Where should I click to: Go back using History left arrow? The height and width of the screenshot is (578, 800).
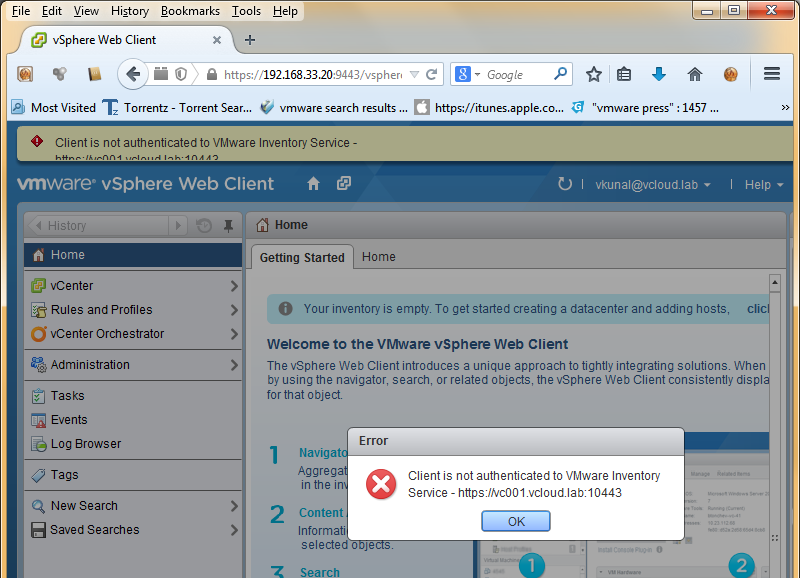(x=37, y=225)
